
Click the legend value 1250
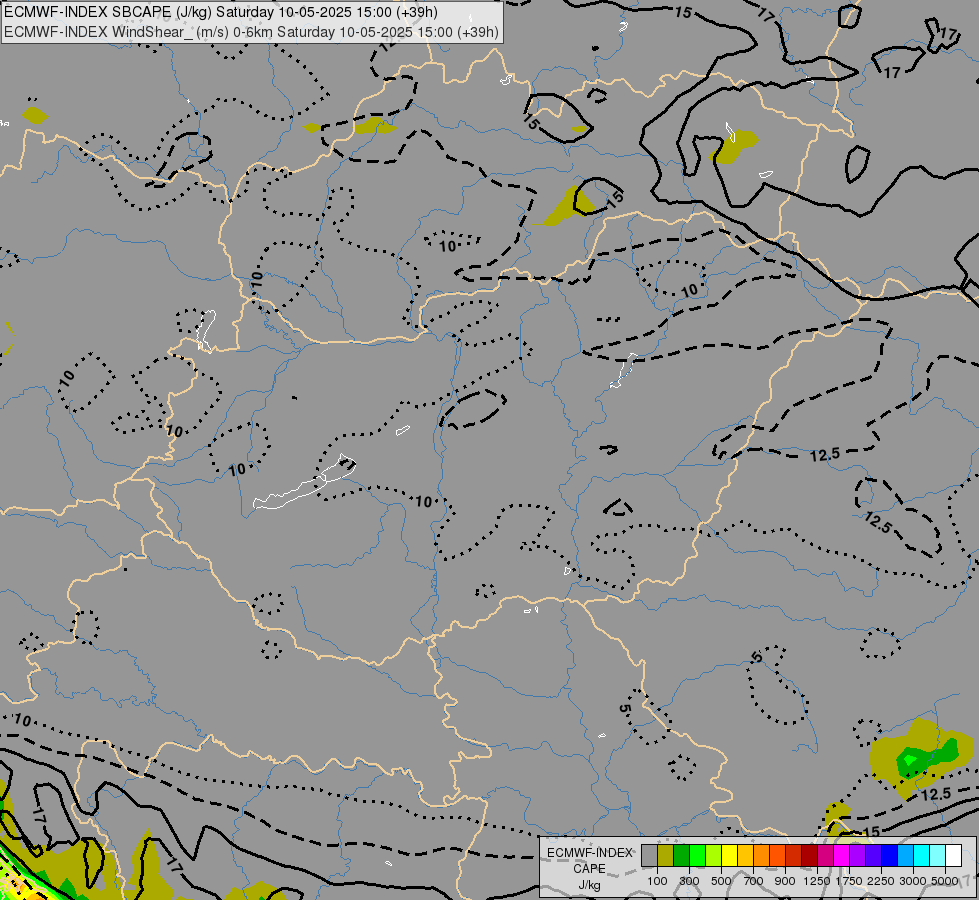[817, 881]
